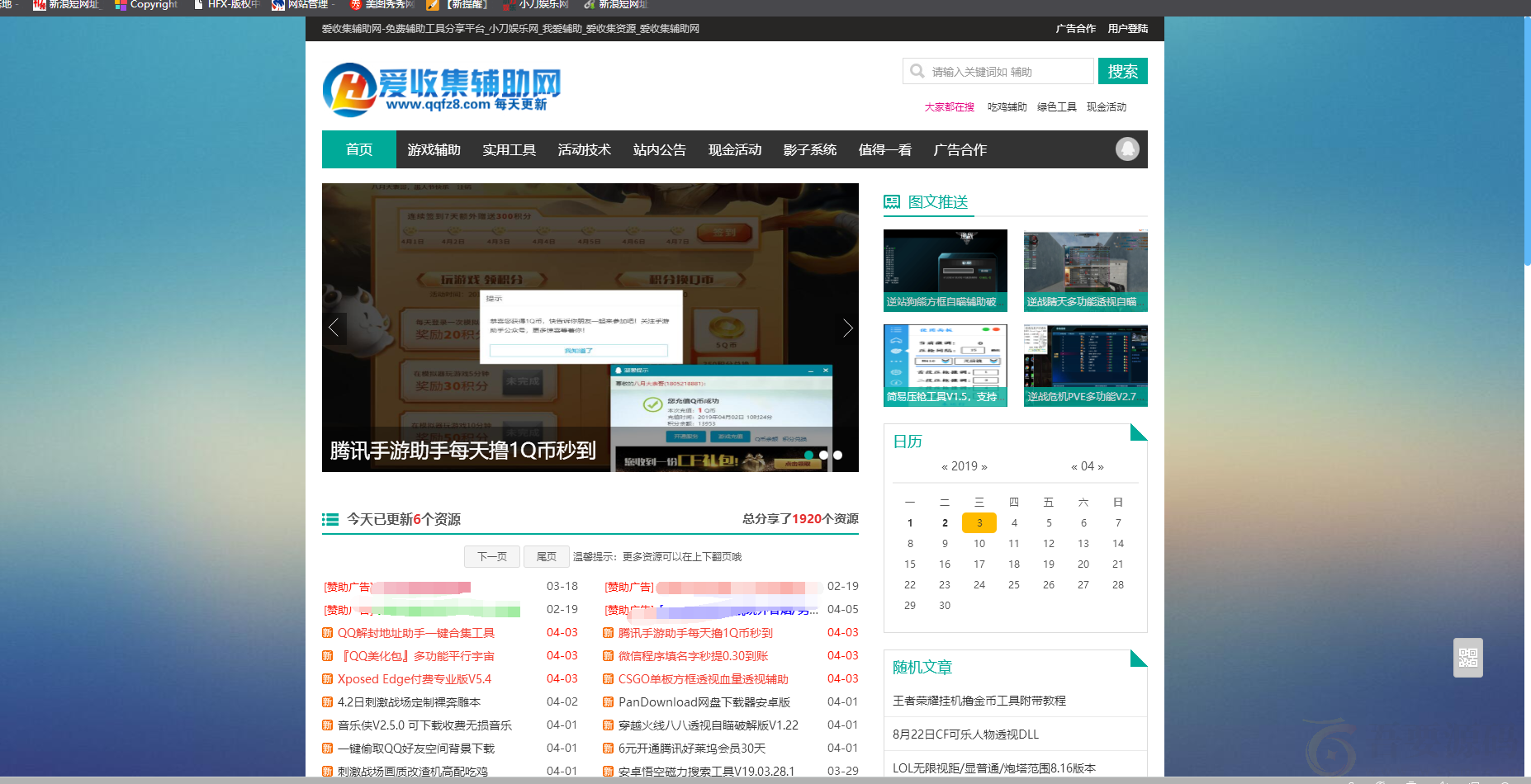The image size is (1531, 784).
Task: Open random article 王者荣耀挂机撸金币工具附带教程
Action: 979,701
